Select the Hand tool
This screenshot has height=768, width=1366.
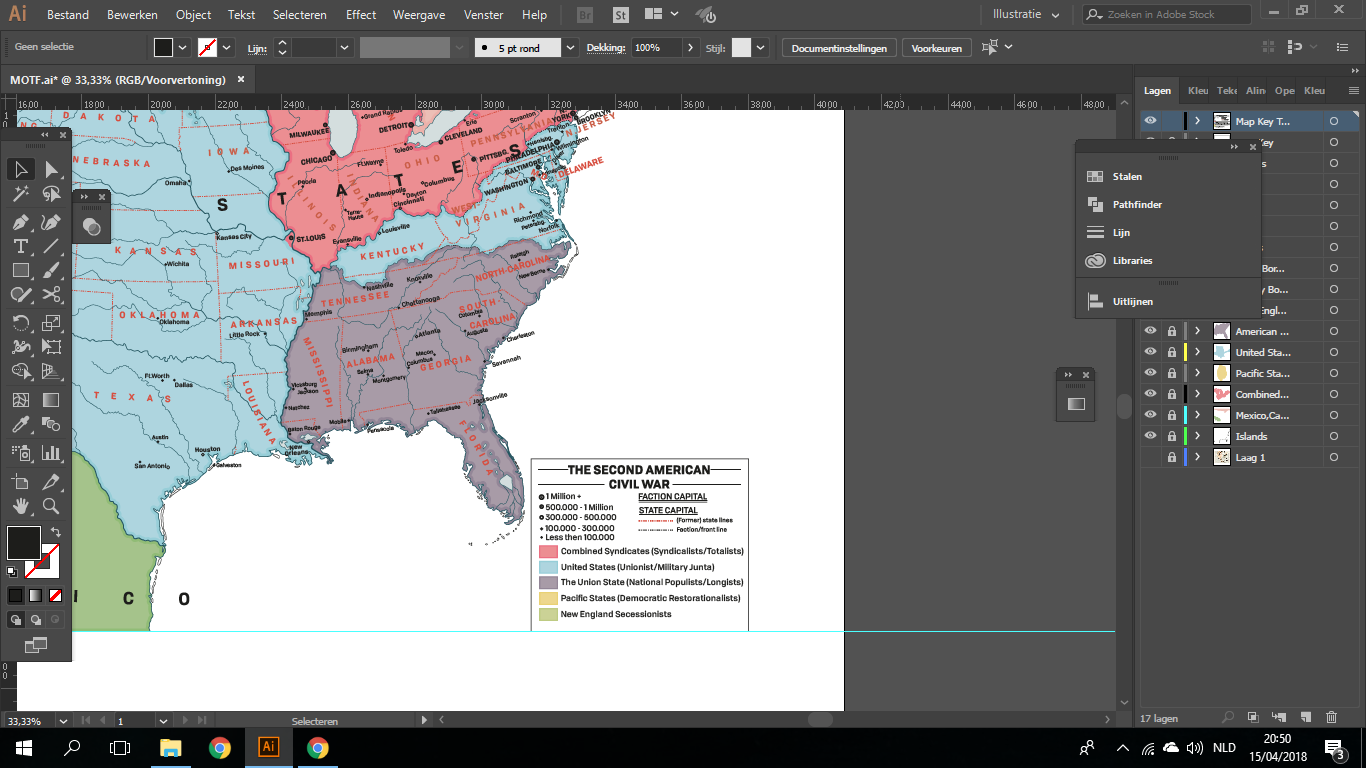[21, 506]
